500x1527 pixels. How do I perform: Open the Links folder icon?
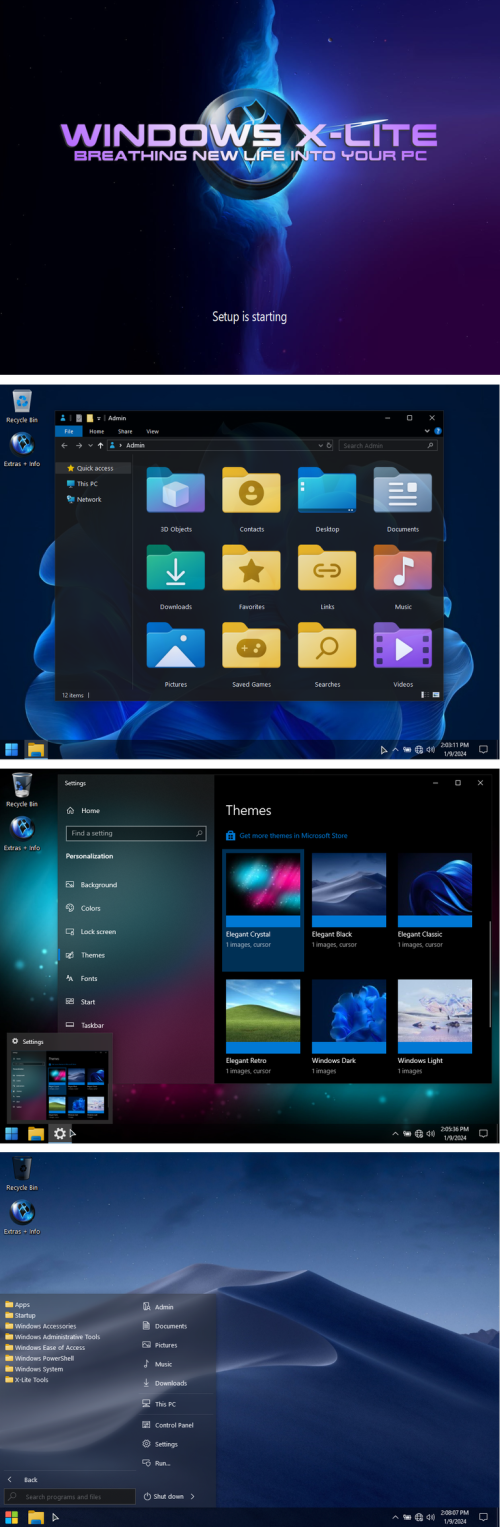pyautogui.click(x=327, y=568)
